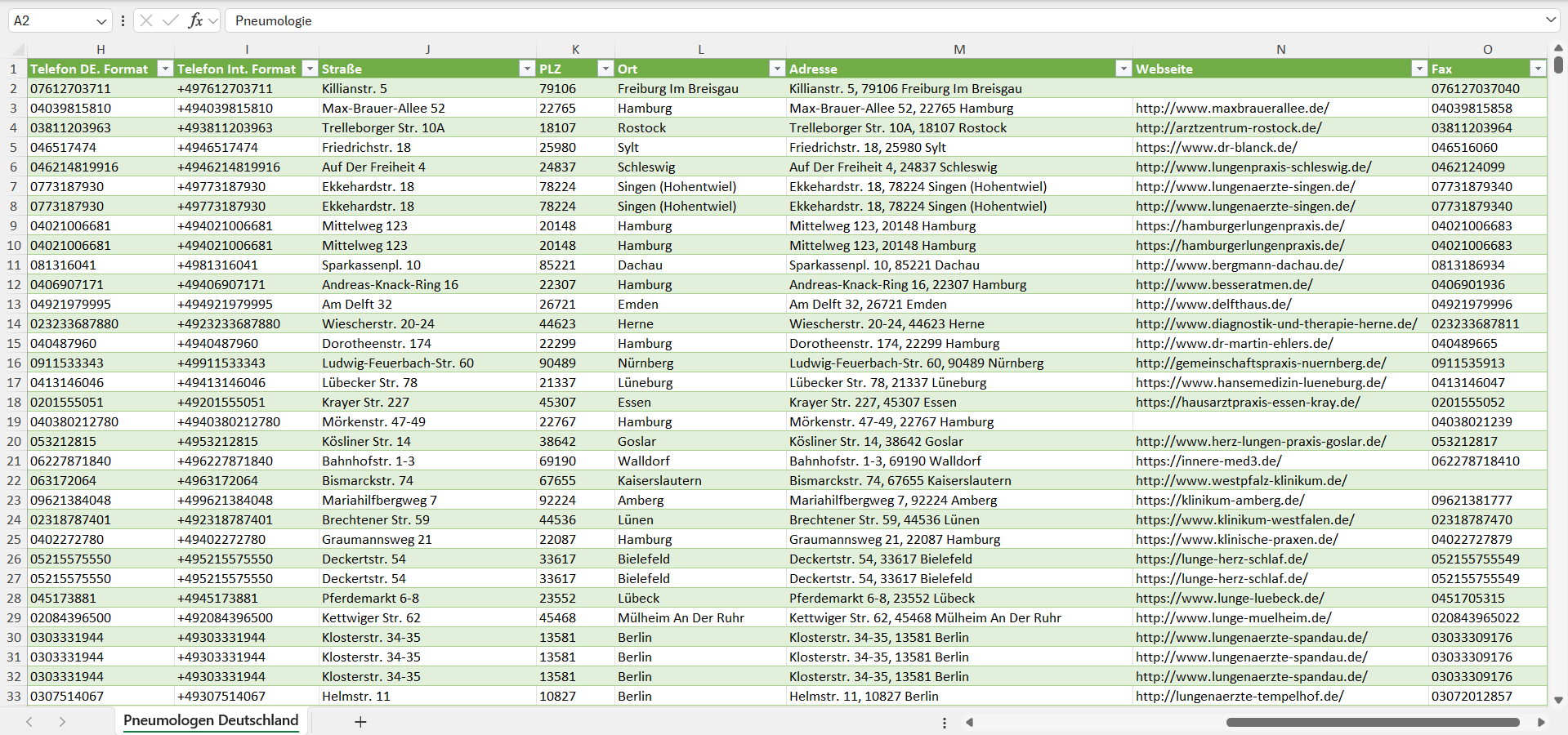Viewport: 1568px width, 735px height.
Task: Open the Telefon Int. Format filter dropdown
Action: 310,69
